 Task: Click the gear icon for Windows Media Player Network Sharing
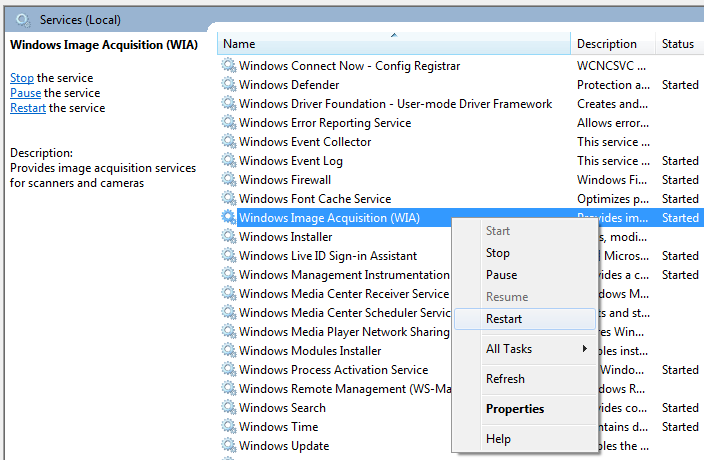click(x=229, y=332)
